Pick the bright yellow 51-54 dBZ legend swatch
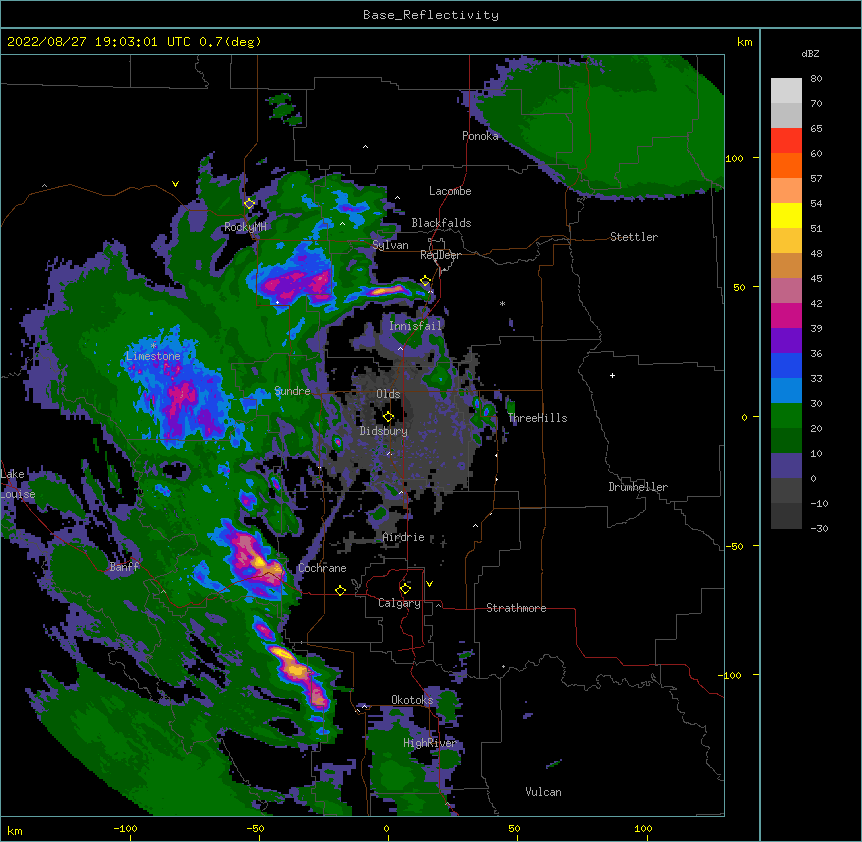The width and height of the screenshot is (862, 842). pos(786,216)
